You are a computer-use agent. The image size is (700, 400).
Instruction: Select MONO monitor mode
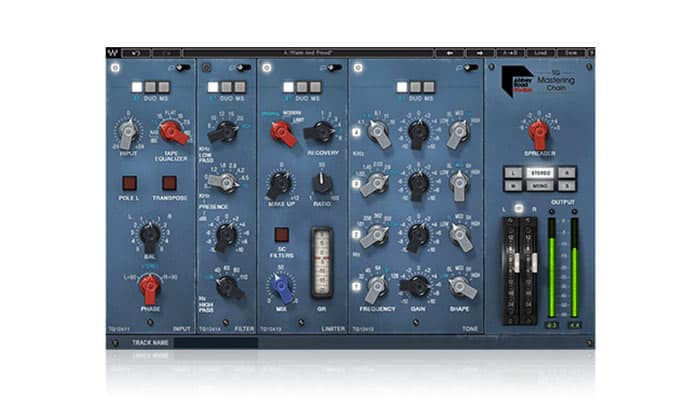point(540,186)
